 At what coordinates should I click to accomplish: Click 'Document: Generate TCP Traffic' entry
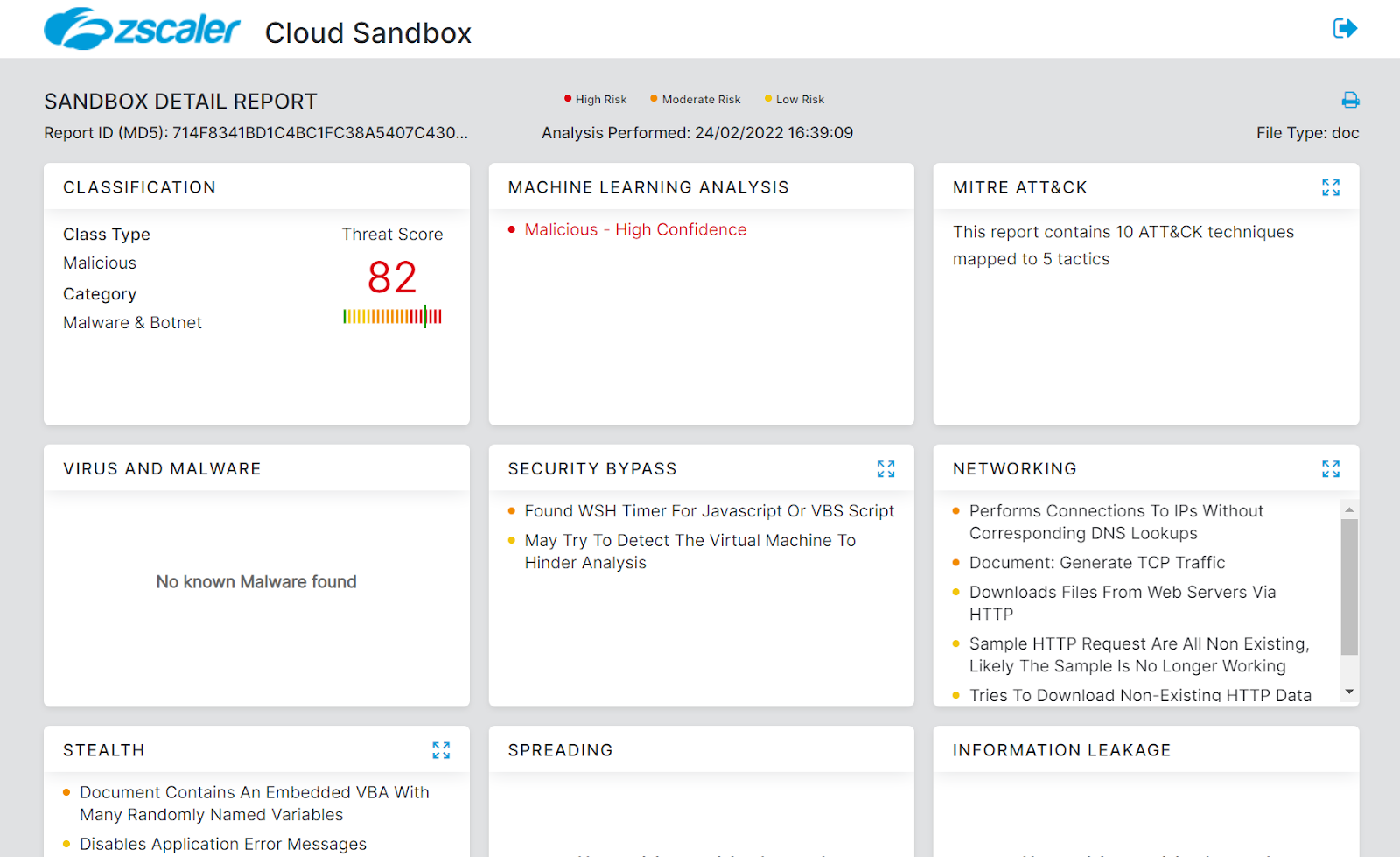pyautogui.click(x=1096, y=563)
